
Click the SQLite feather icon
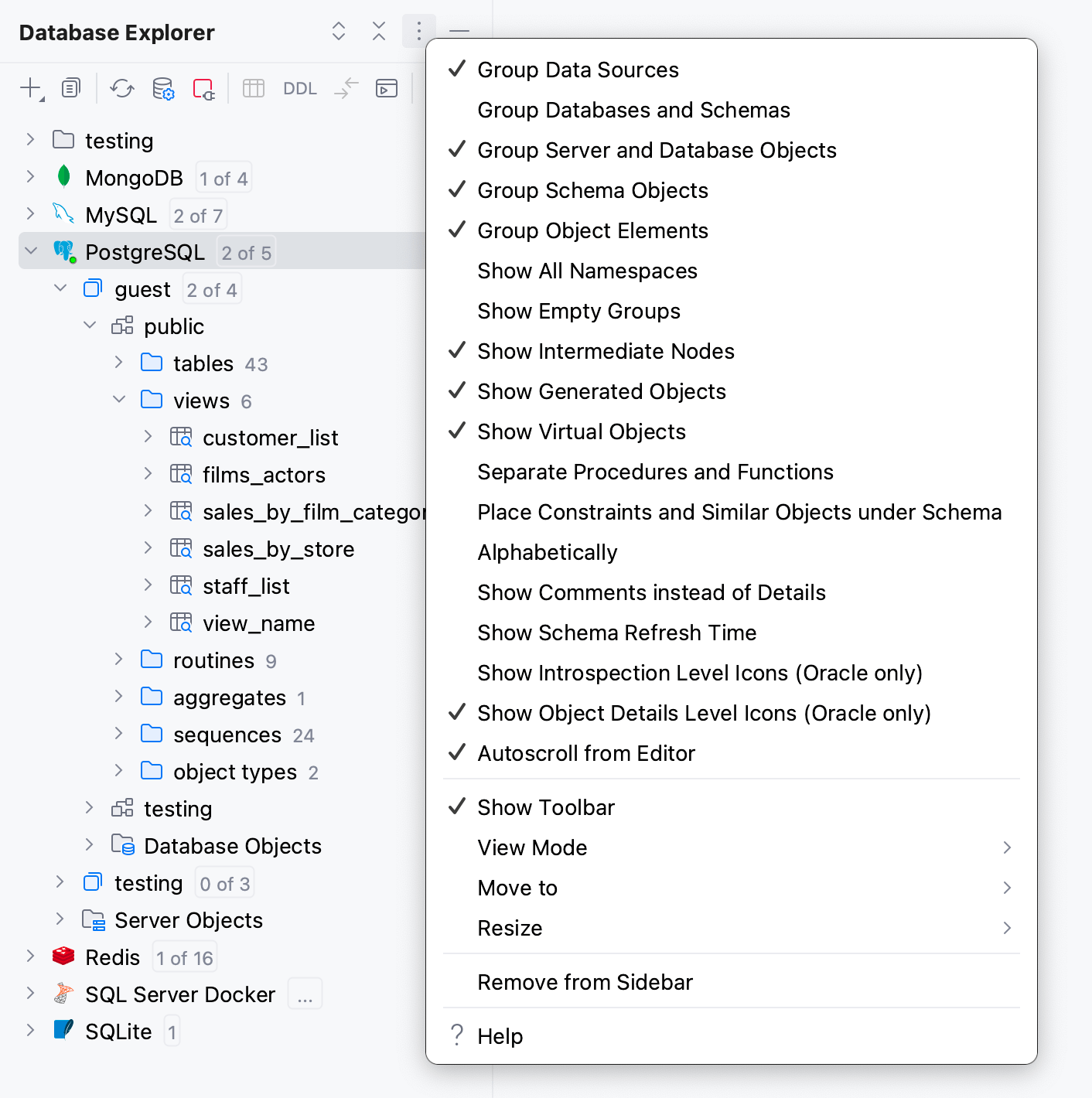click(63, 1030)
